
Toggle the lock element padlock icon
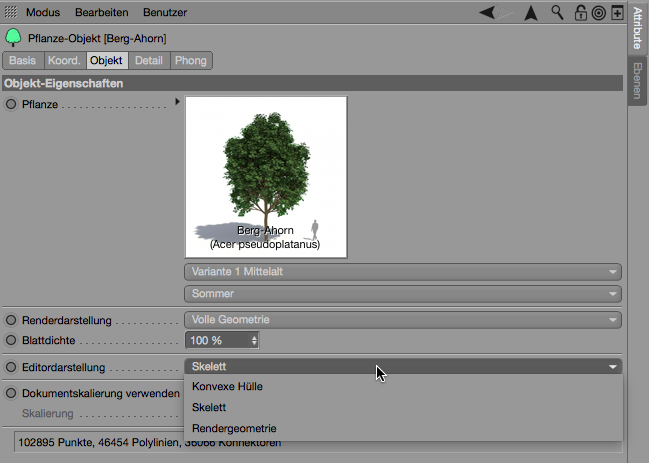tap(581, 13)
